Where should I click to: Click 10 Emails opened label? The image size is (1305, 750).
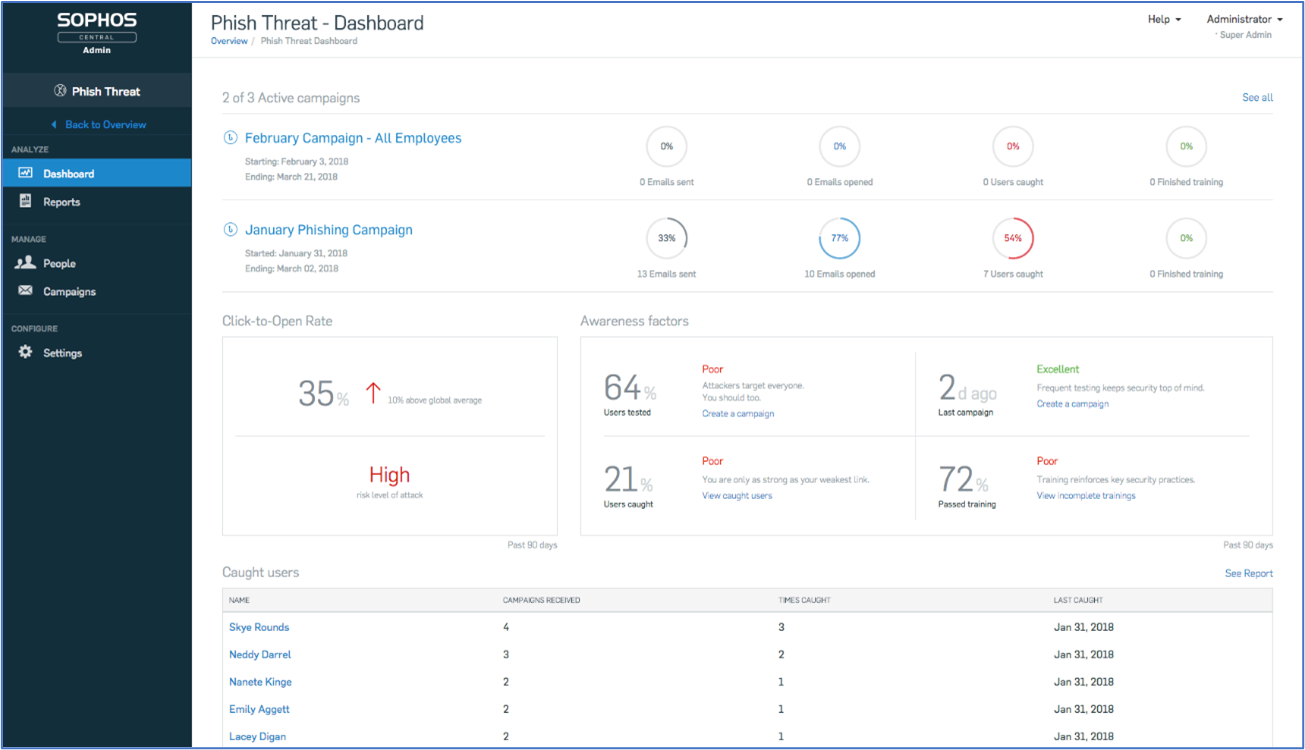(840, 274)
